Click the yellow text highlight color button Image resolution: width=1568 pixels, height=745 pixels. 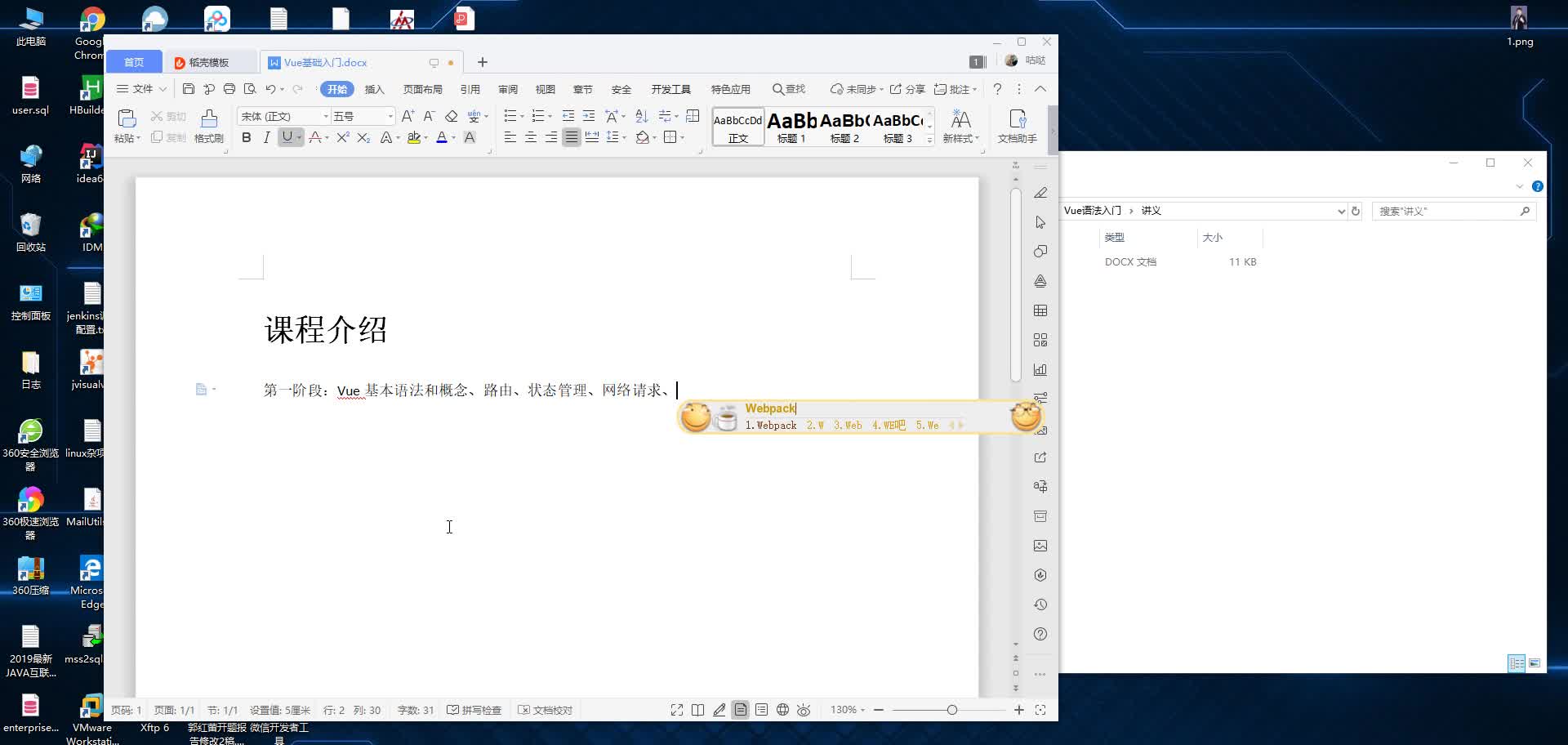pos(414,137)
